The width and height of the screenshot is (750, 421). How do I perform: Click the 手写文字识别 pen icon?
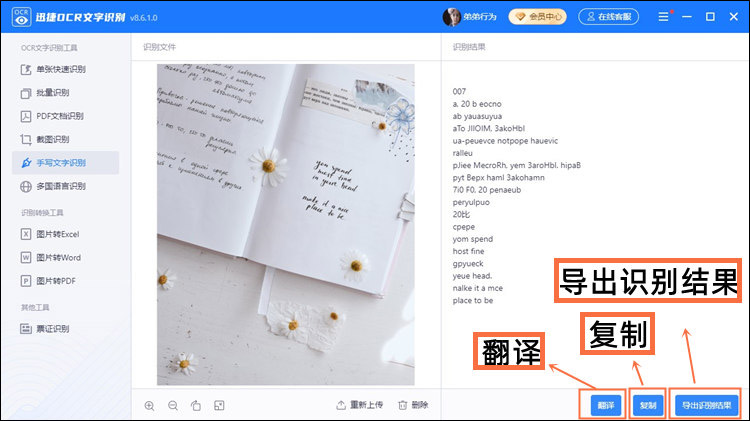coord(26,163)
